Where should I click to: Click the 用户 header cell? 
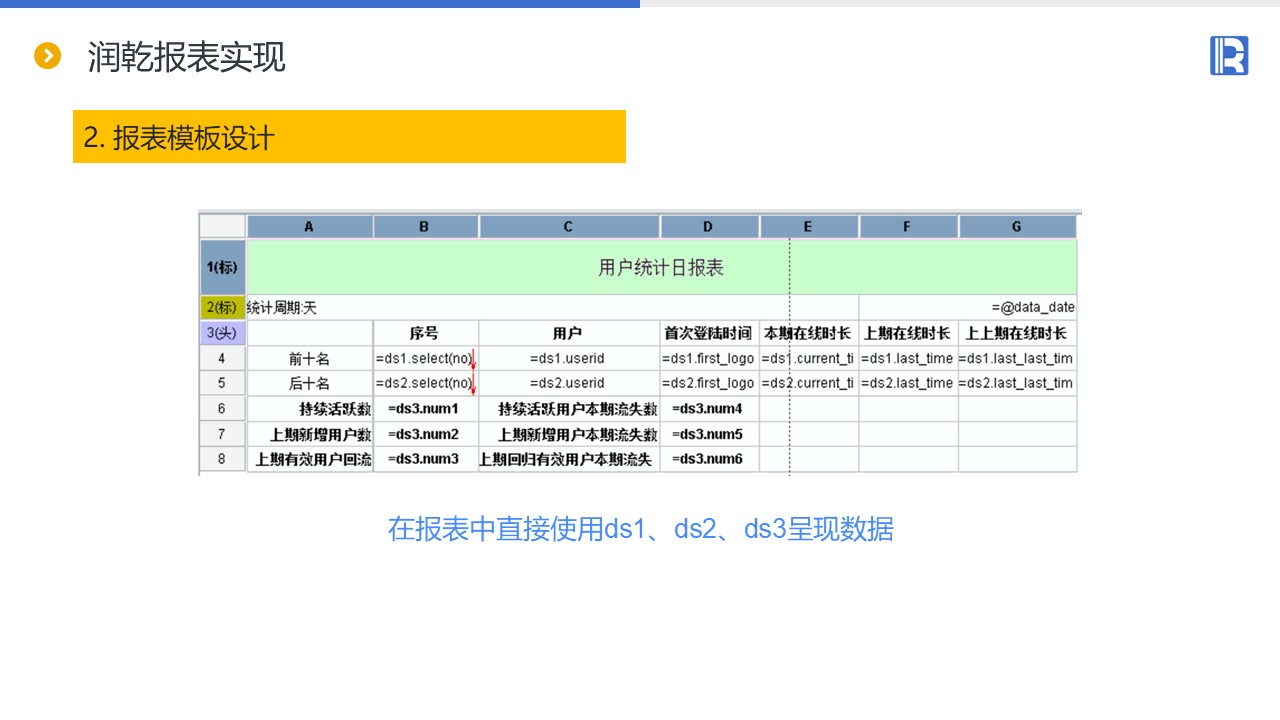point(569,333)
